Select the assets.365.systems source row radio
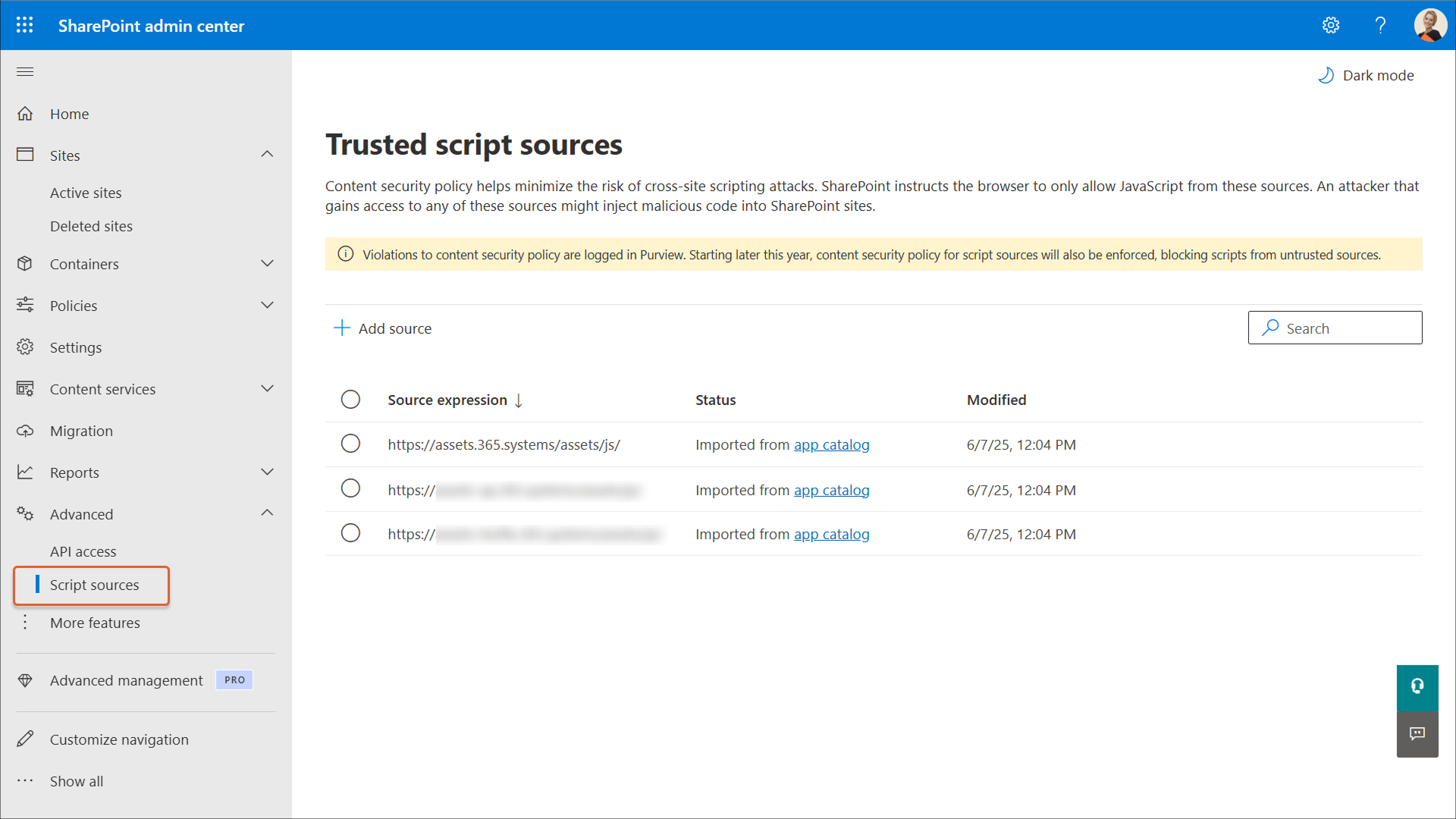Viewport: 1456px width, 819px height. point(350,444)
